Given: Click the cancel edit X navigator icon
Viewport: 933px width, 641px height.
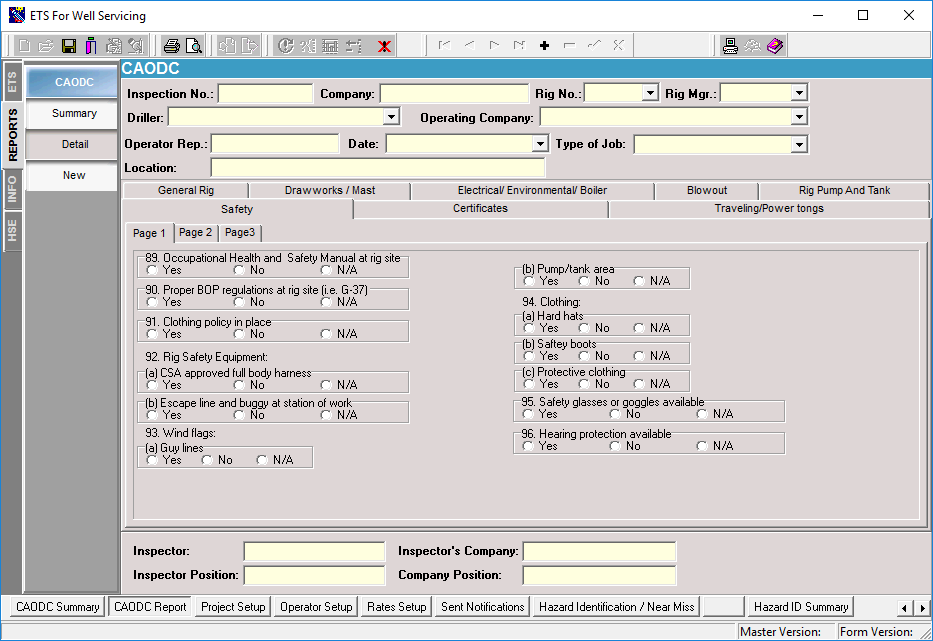Looking at the screenshot, I should [619, 45].
